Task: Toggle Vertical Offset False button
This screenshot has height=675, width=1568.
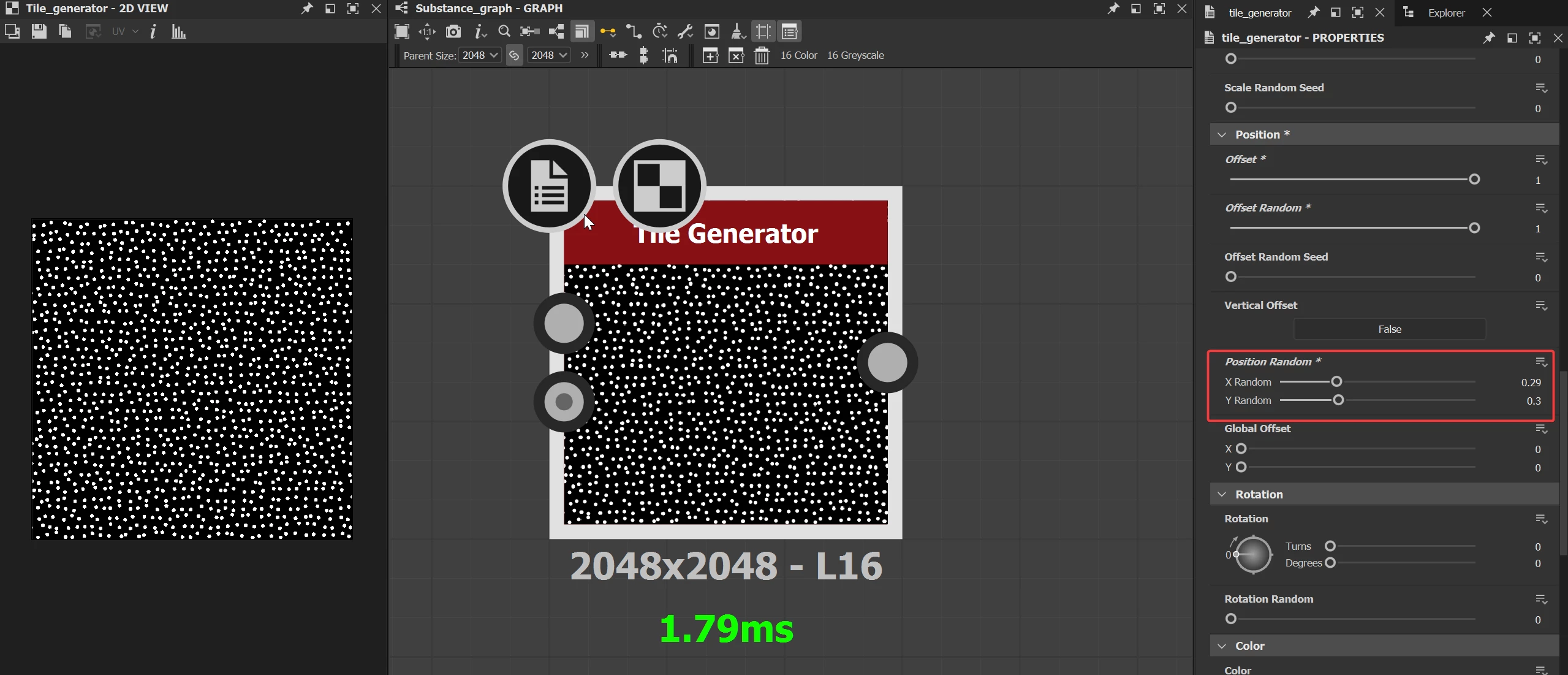Action: click(1389, 329)
